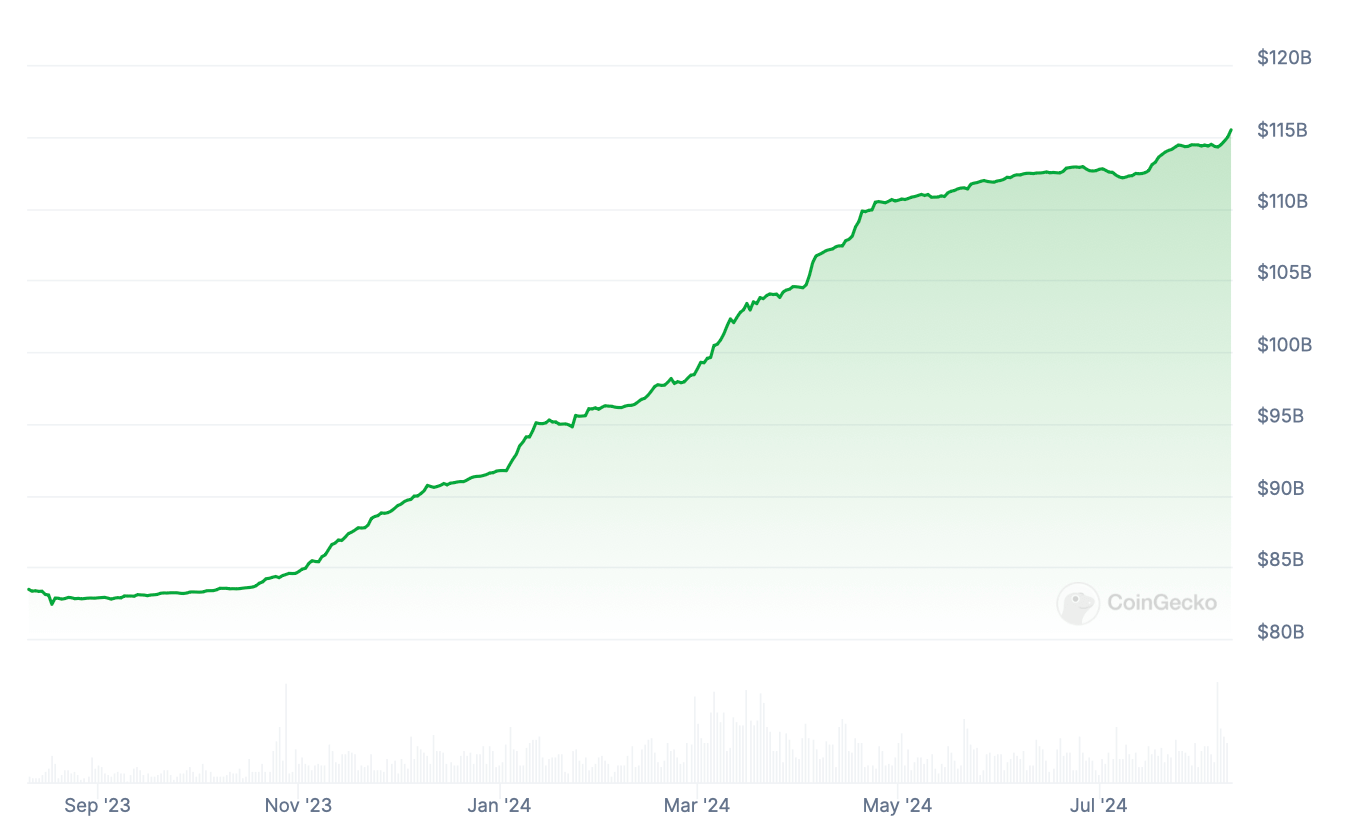Screen dimensions: 1359x833
Task: Click the $95B y-axis label
Action: pyautogui.click(x=1280, y=416)
